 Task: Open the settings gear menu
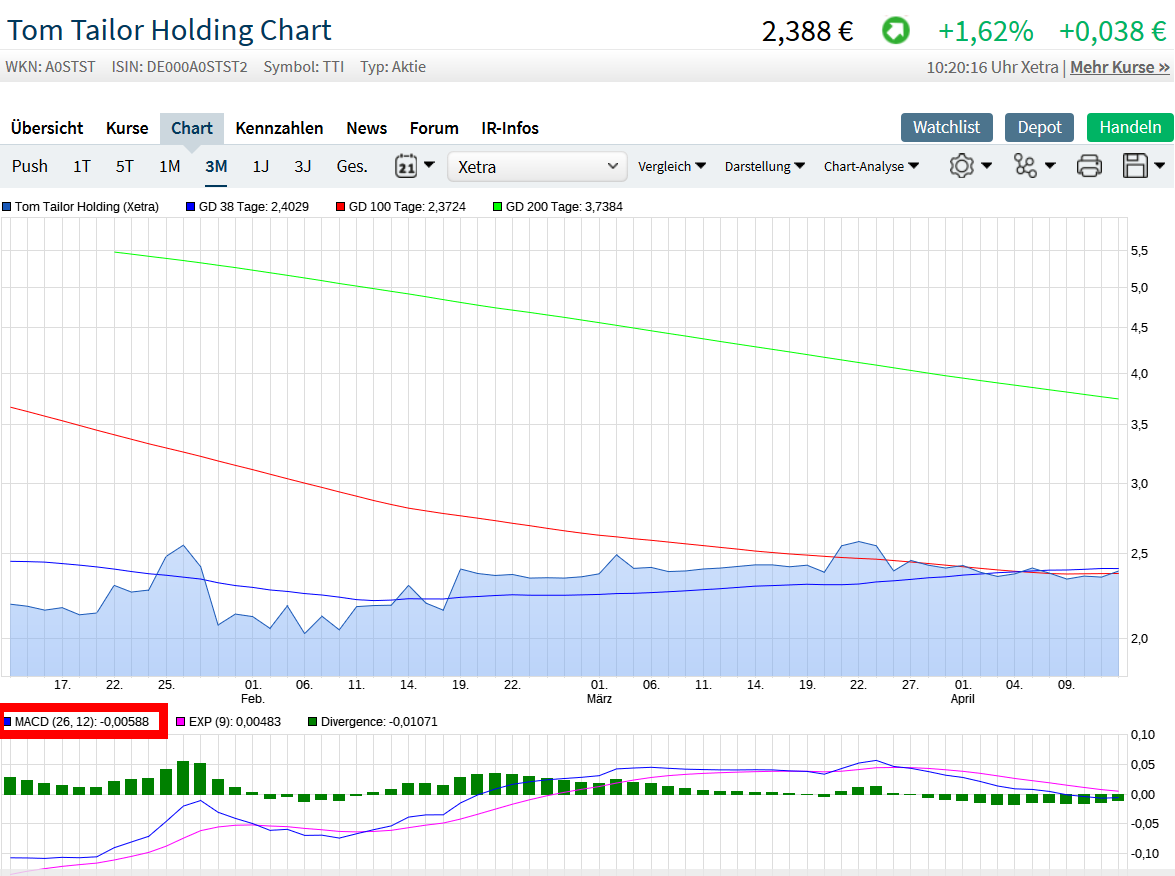[x=961, y=166]
